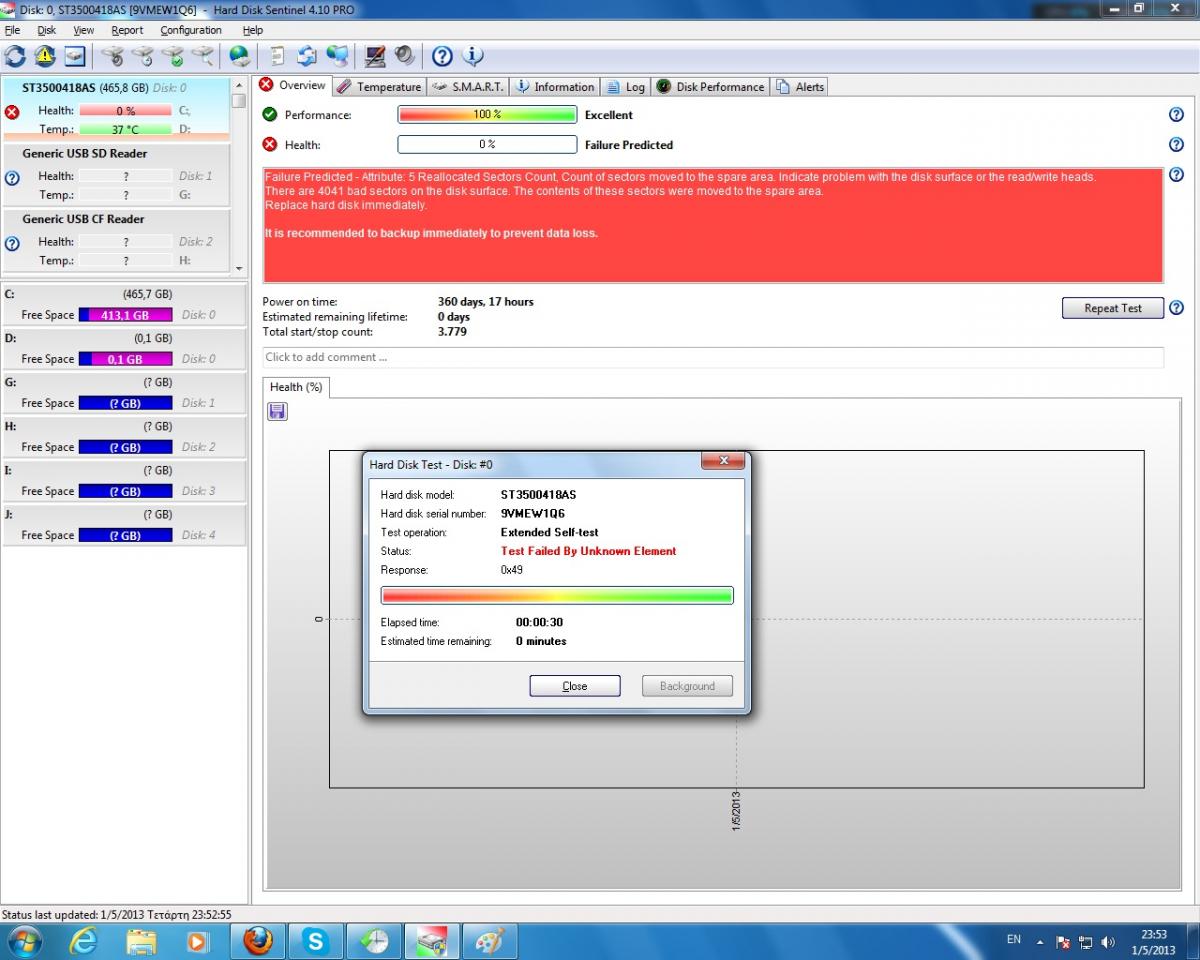Image resolution: width=1200 pixels, height=960 pixels.
Task: Open the Disk menu
Action: tap(46, 30)
